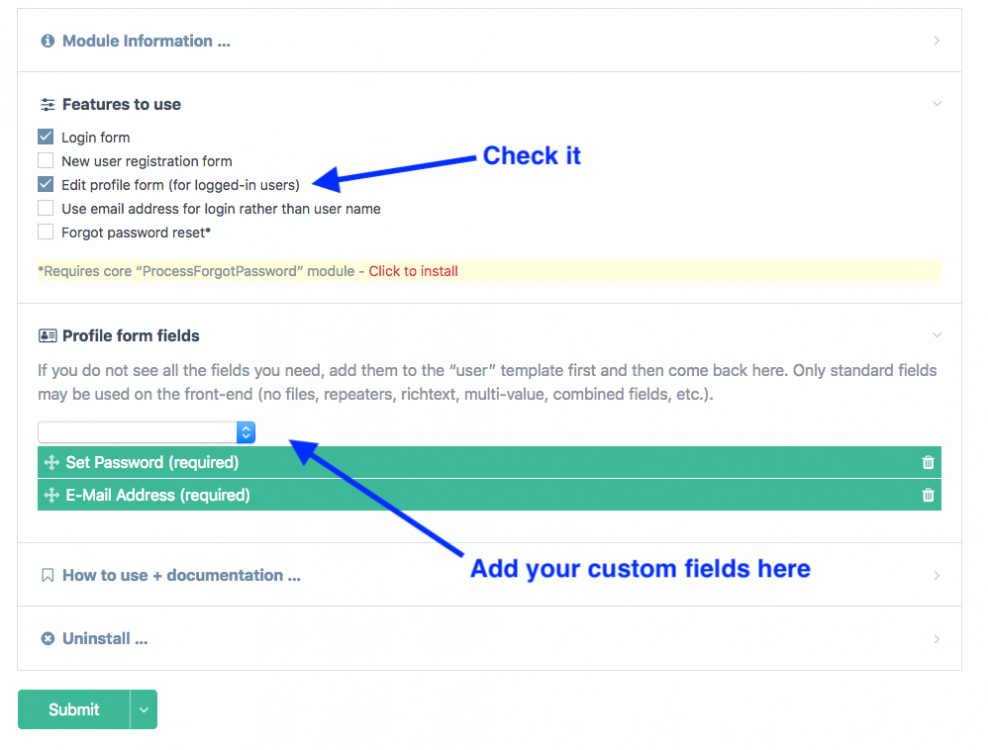Enable New user registration form checkbox
Screen dimensions: 988x750
point(46,161)
